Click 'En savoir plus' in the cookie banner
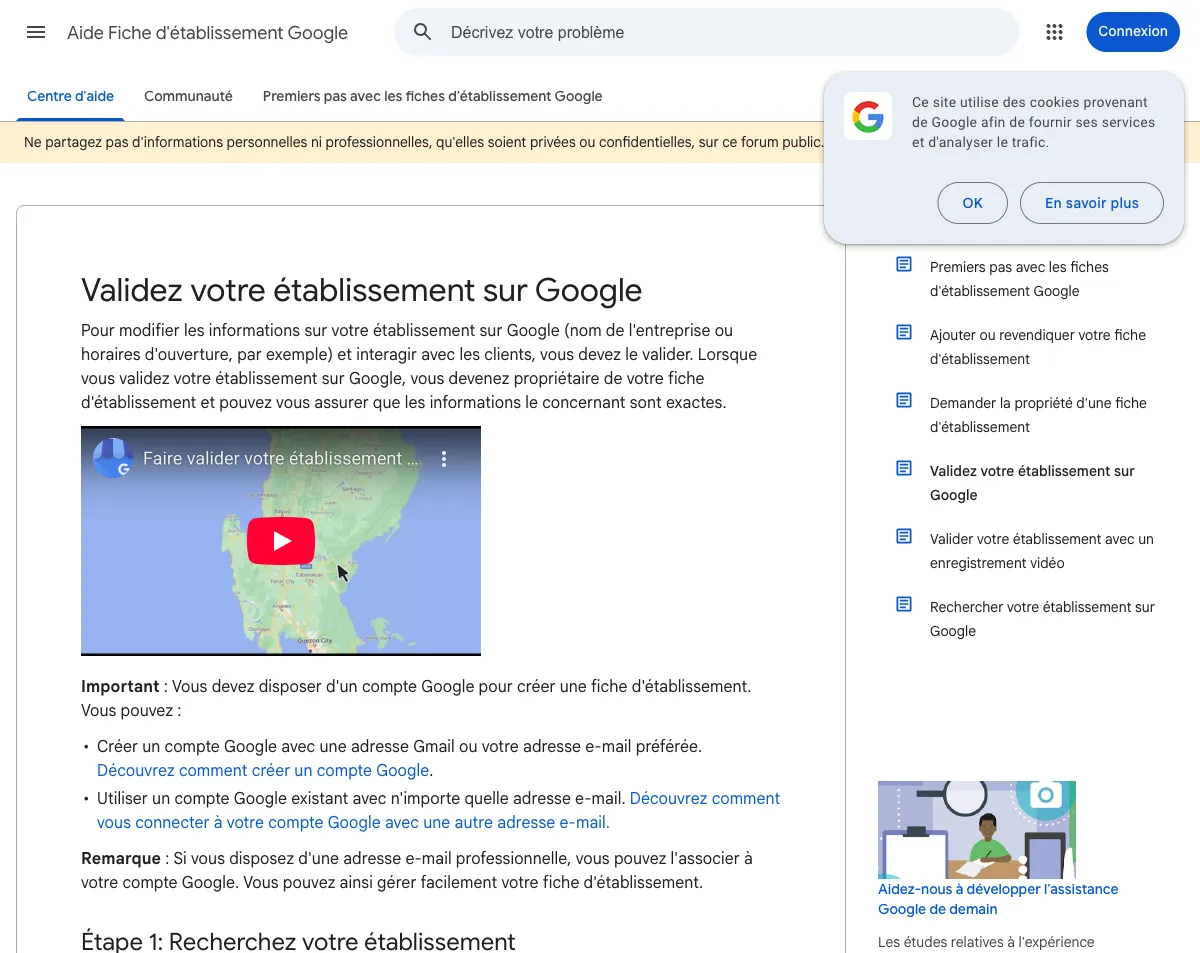This screenshot has width=1200, height=953. [1091, 202]
